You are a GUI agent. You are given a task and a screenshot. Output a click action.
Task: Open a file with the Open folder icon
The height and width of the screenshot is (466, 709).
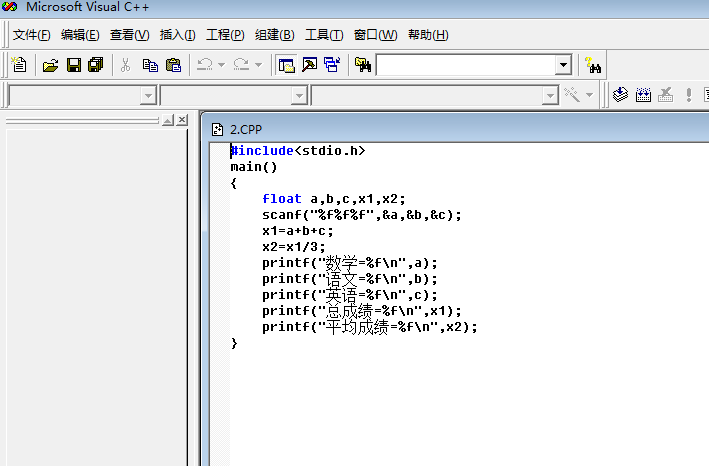pos(51,65)
